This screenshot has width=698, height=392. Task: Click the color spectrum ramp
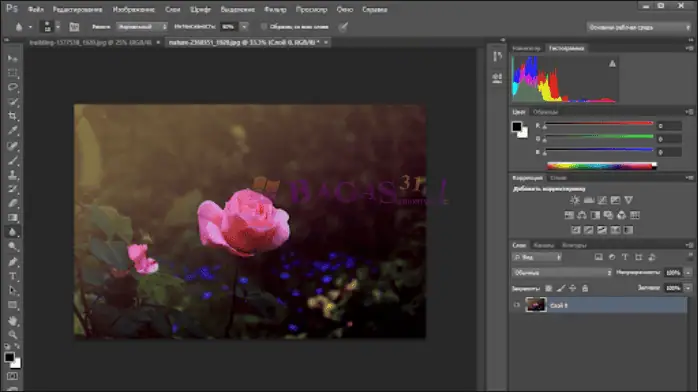[602, 166]
